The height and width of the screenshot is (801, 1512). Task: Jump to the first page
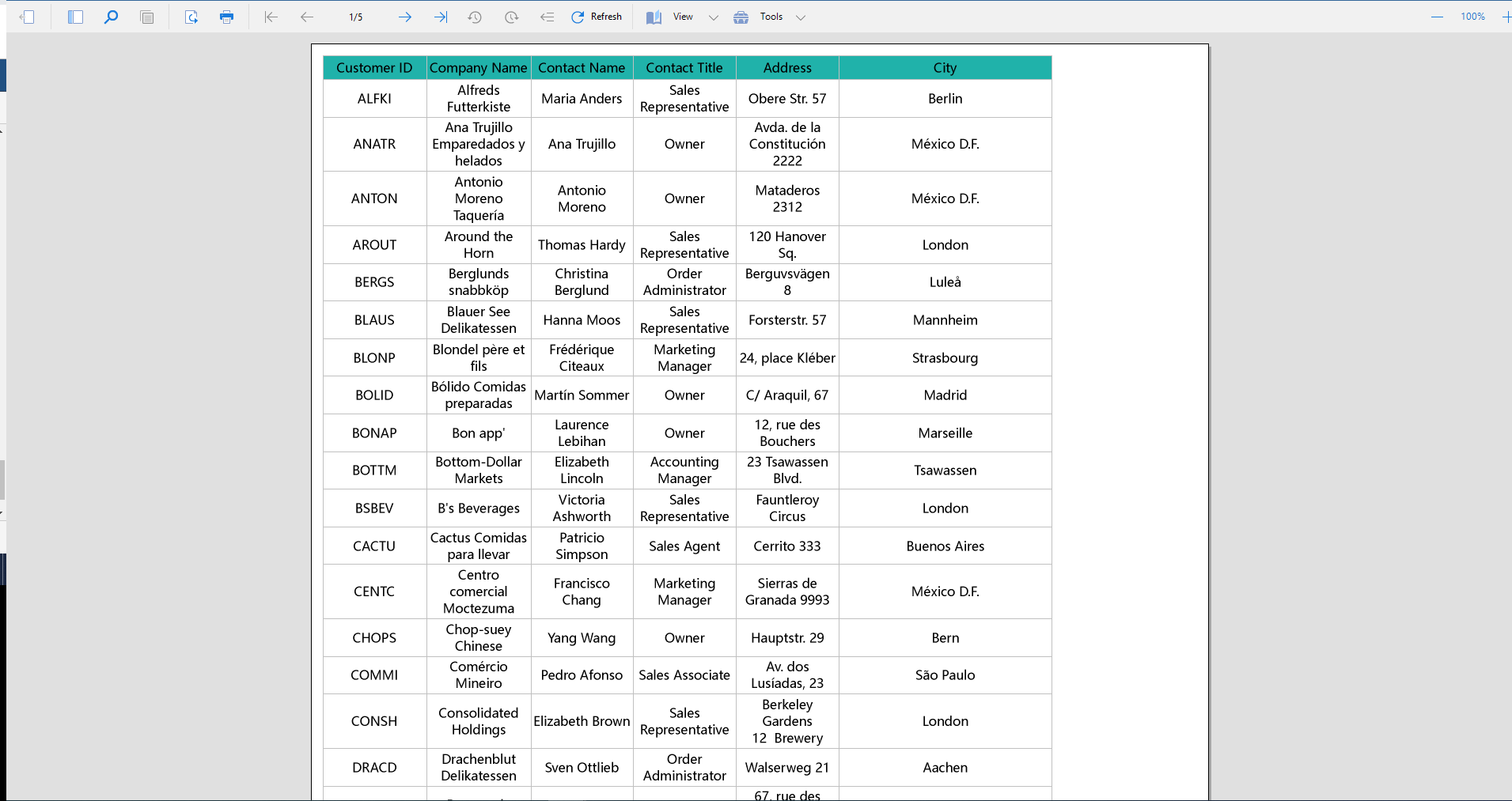[271, 17]
